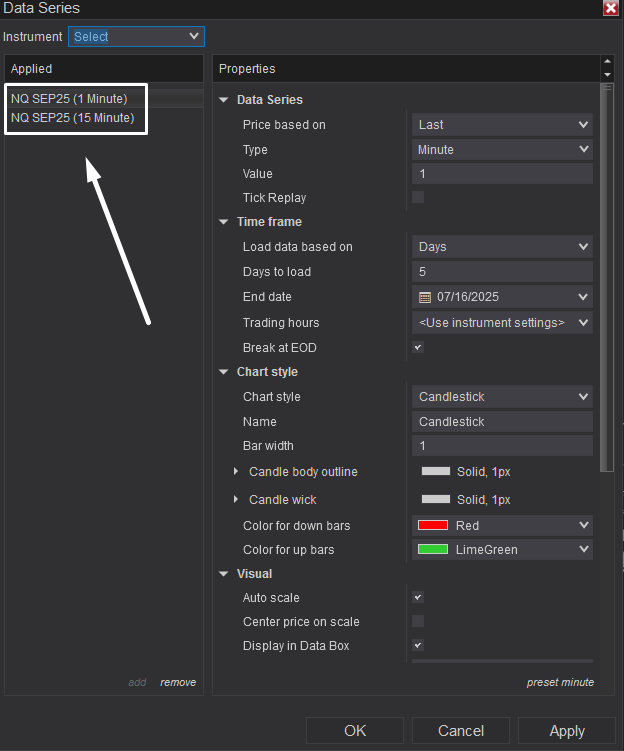Screen dimensions: 624x751
Task: Collapse the Visual section arrow
Action: point(224,574)
